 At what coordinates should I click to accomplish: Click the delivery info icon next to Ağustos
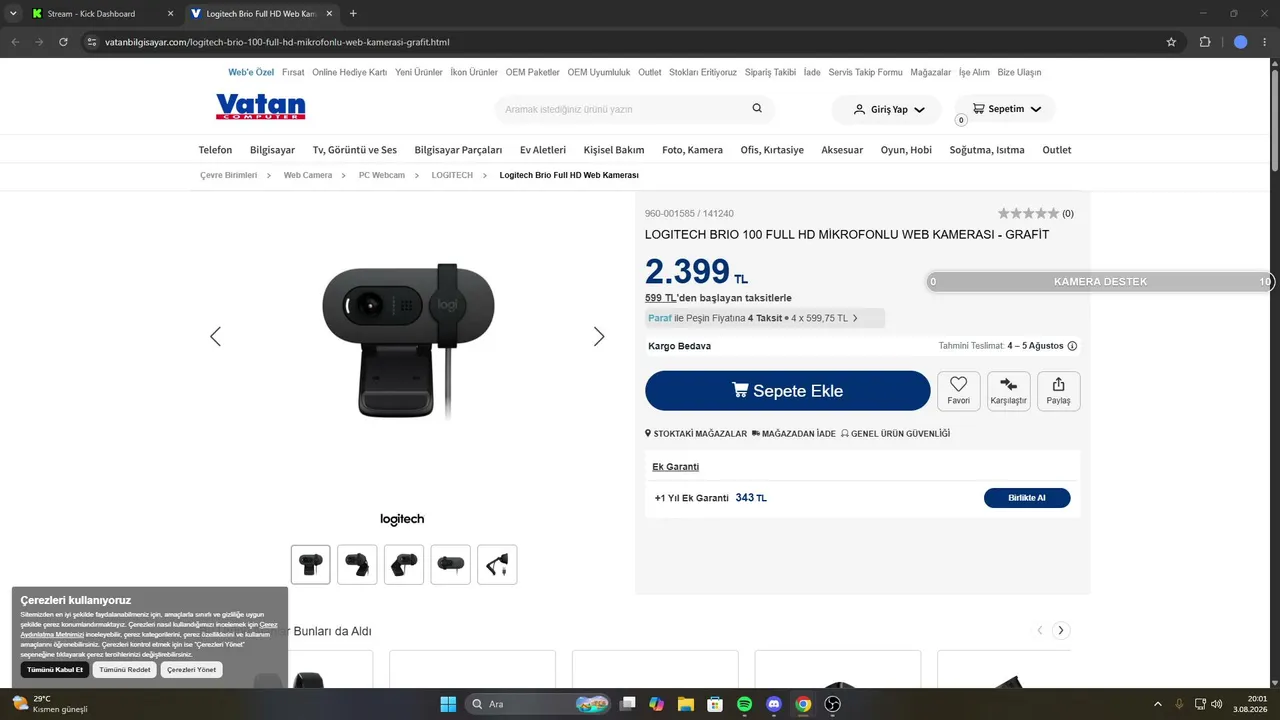[x=1072, y=346]
